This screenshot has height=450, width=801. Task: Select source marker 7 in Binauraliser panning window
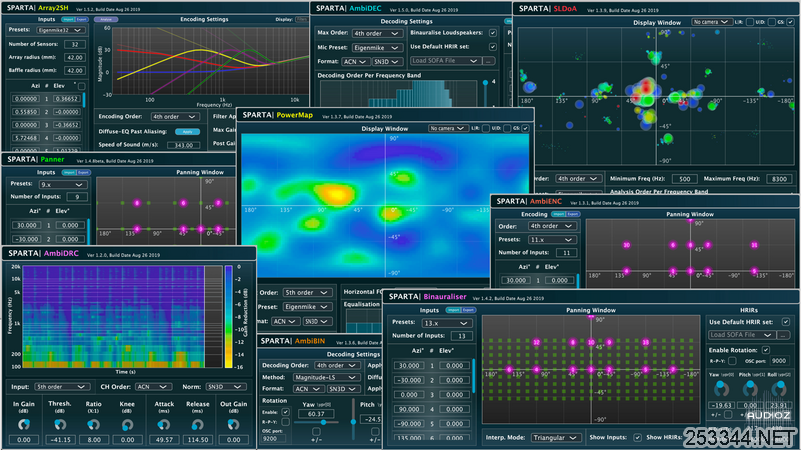673,369
